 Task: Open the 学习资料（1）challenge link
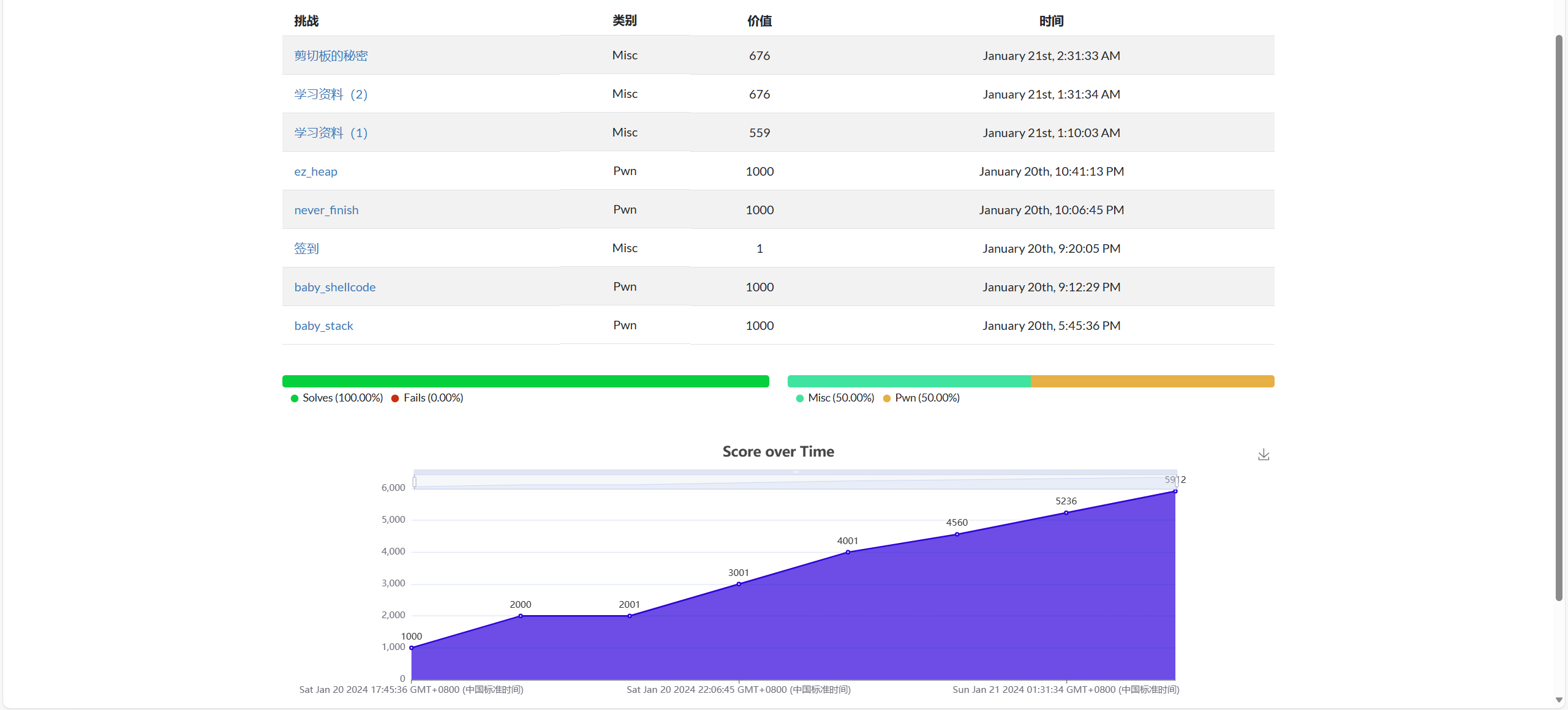[x=331, y=133]
